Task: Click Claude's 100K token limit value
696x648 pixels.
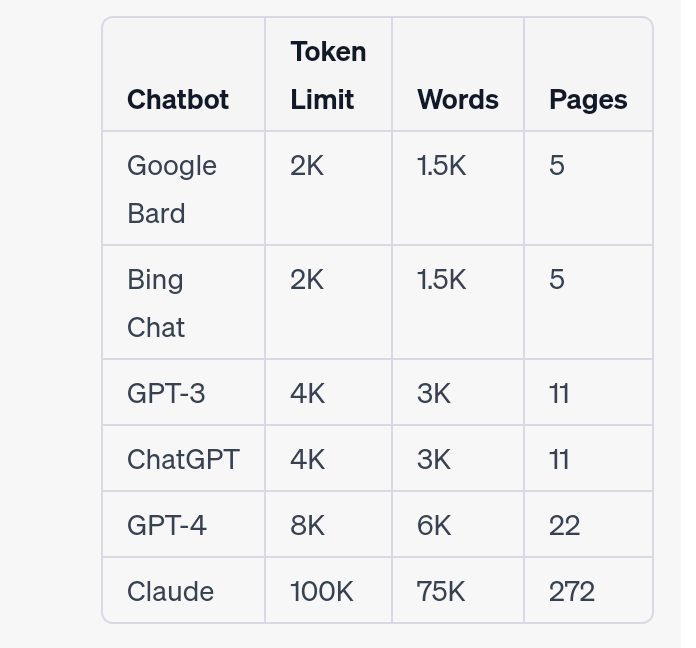Action: tap(322, 591)
